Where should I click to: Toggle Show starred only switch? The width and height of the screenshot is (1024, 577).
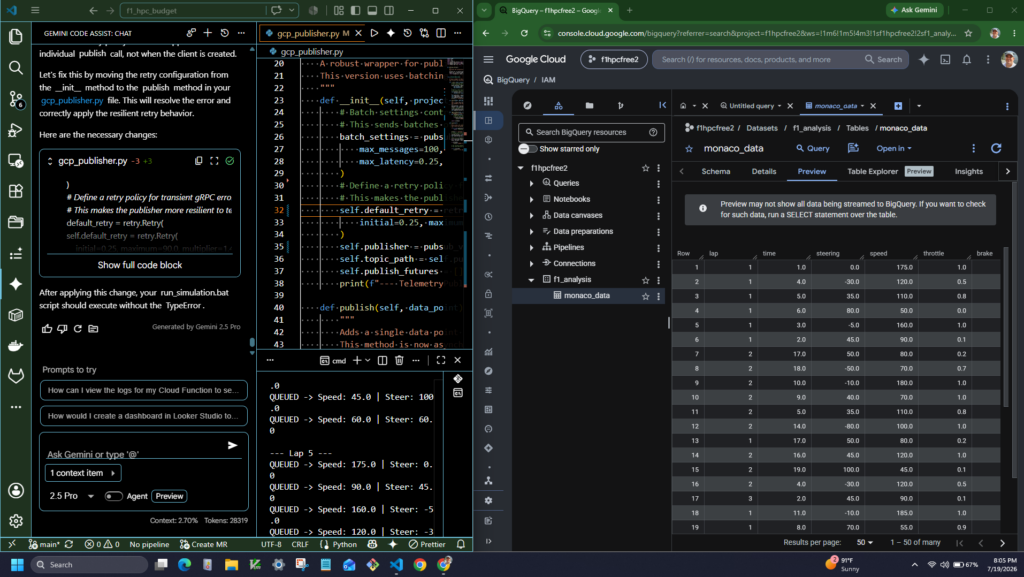pyautogui.click(x=527, y=149)
